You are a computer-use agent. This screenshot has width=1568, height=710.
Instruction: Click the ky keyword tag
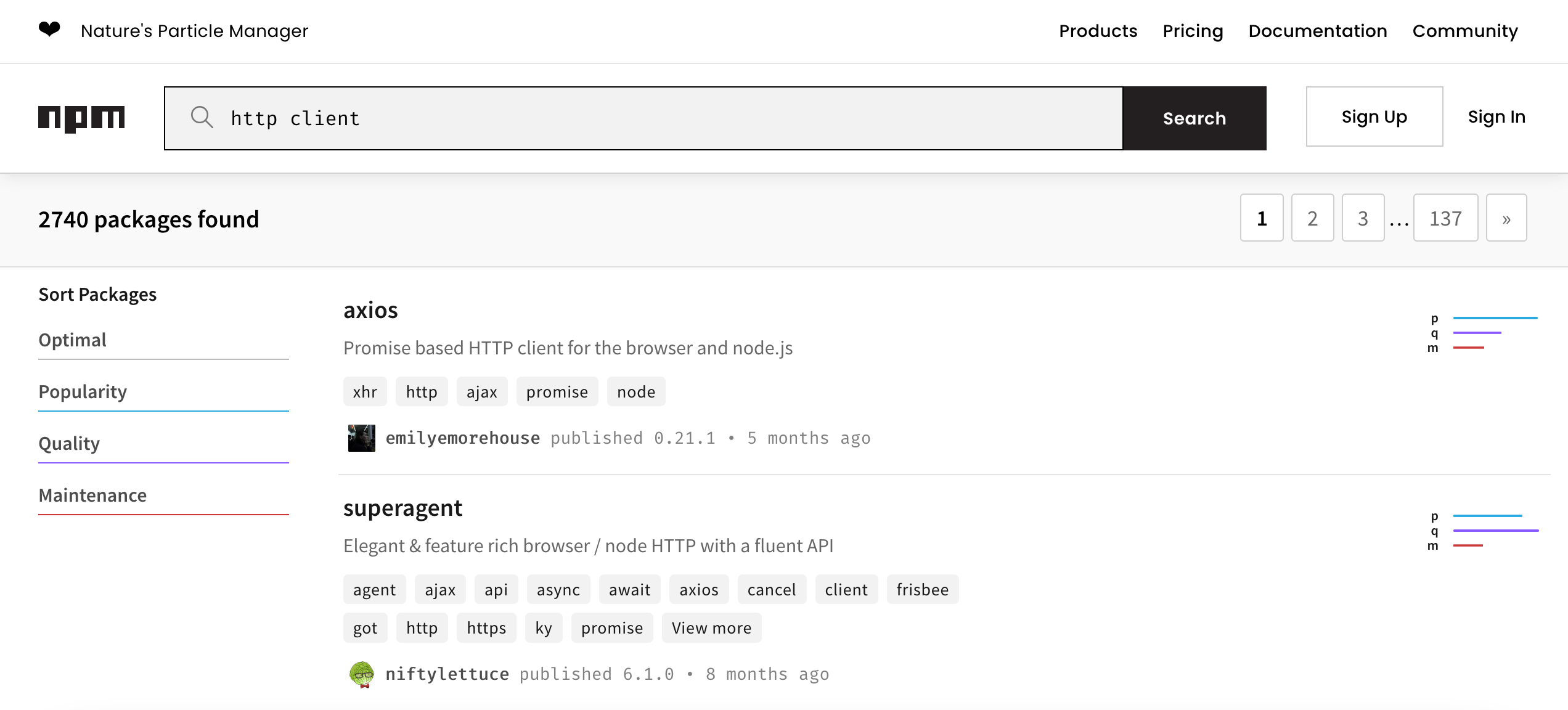(544, 628)
